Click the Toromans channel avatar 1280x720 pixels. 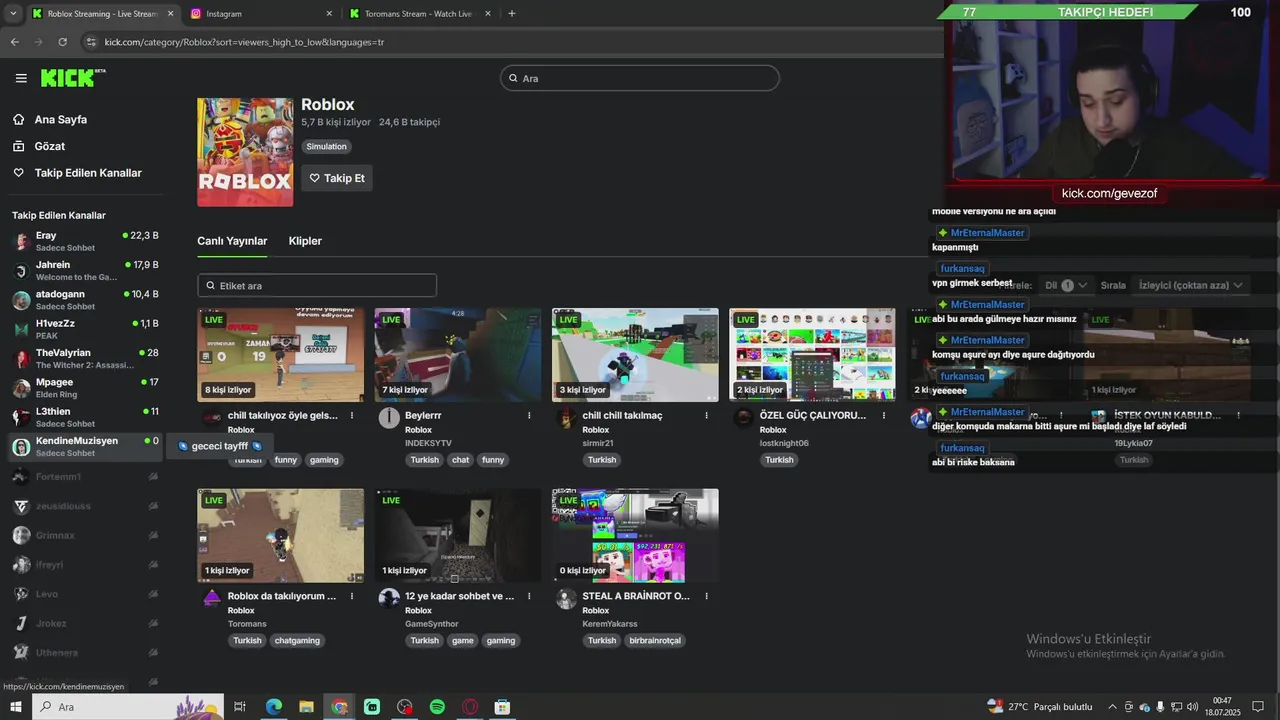coord(212,599)
